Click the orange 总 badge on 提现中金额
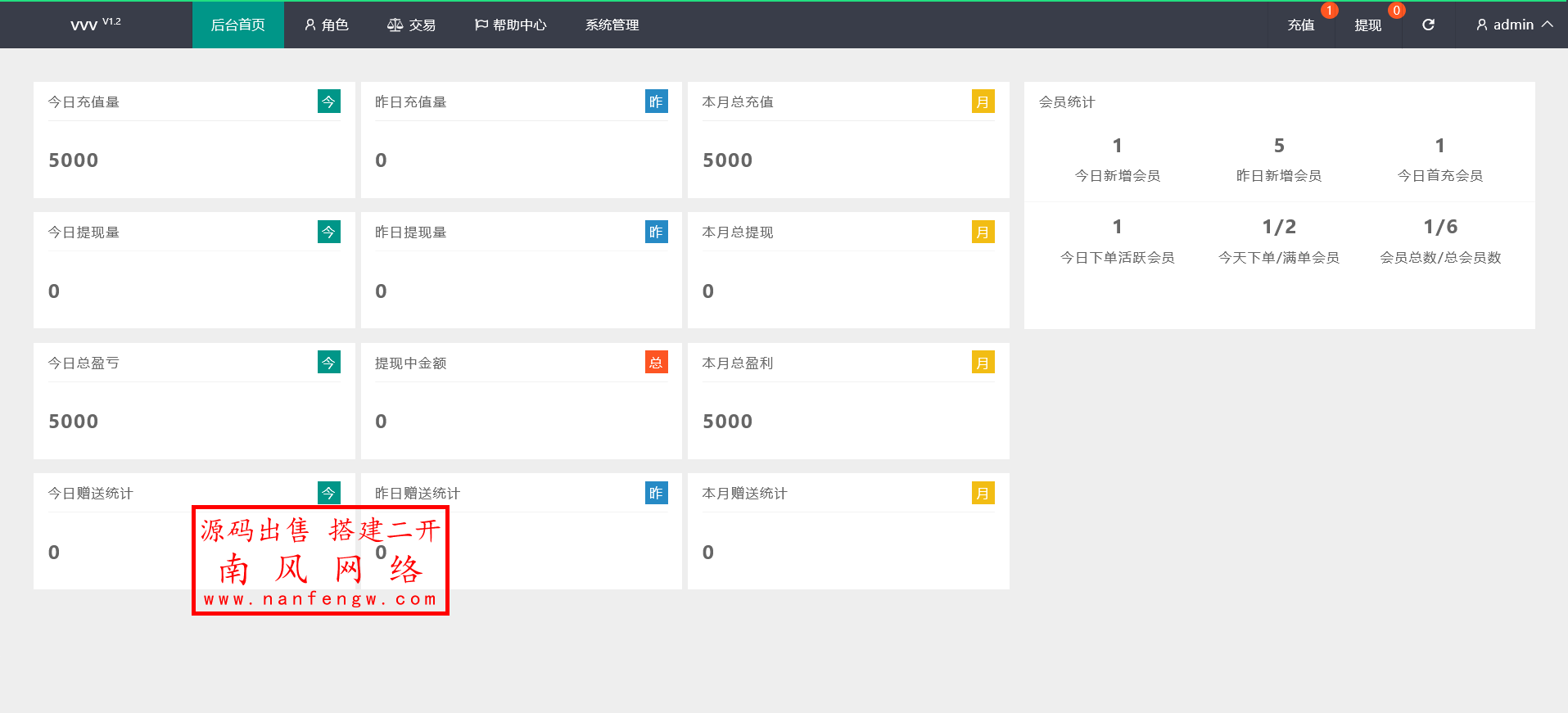The width and height of the screenshot is (1568, 713). click(x=656, y=363)
